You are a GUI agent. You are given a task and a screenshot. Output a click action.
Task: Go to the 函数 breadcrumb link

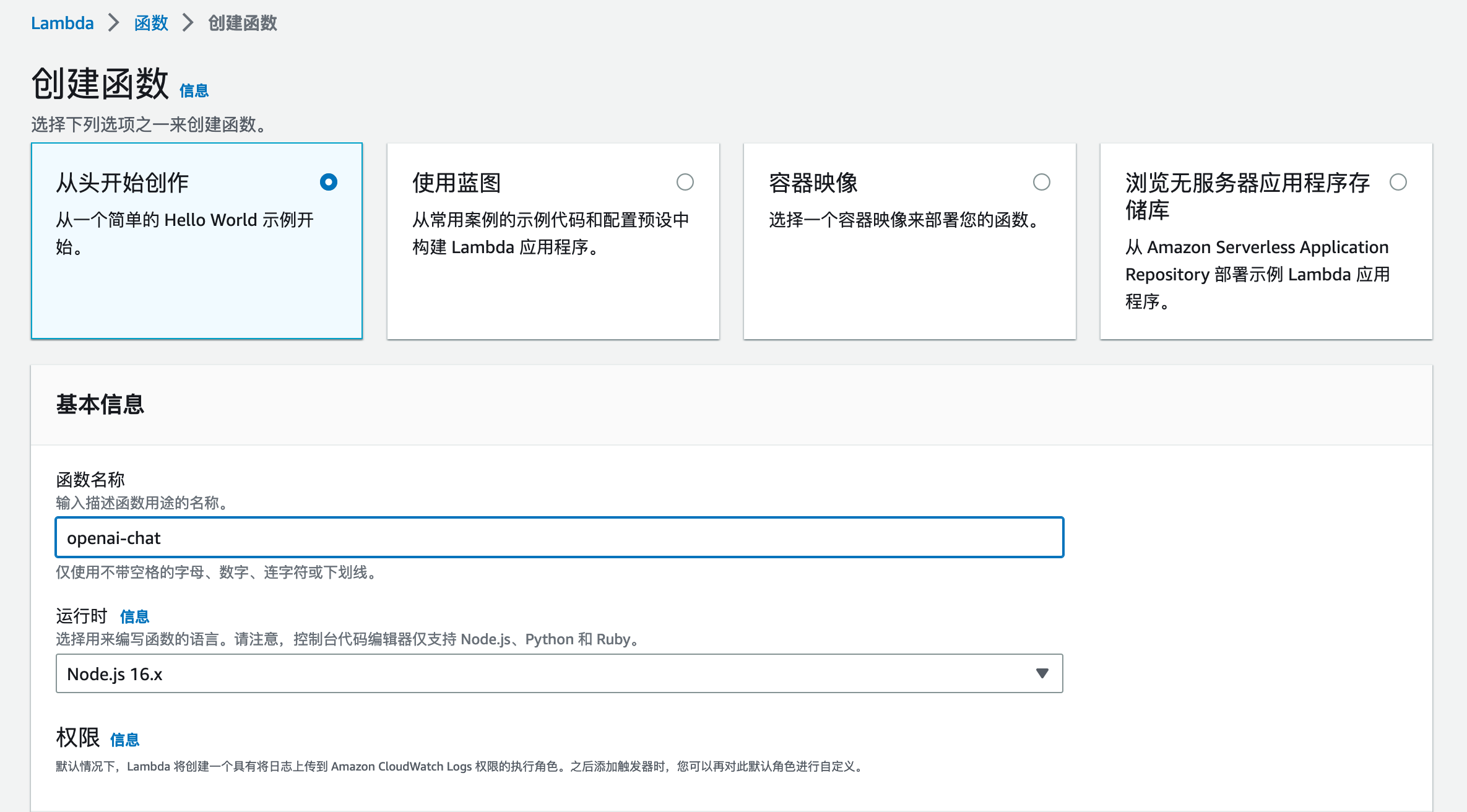pyautogui.click(x=151, y=23)
